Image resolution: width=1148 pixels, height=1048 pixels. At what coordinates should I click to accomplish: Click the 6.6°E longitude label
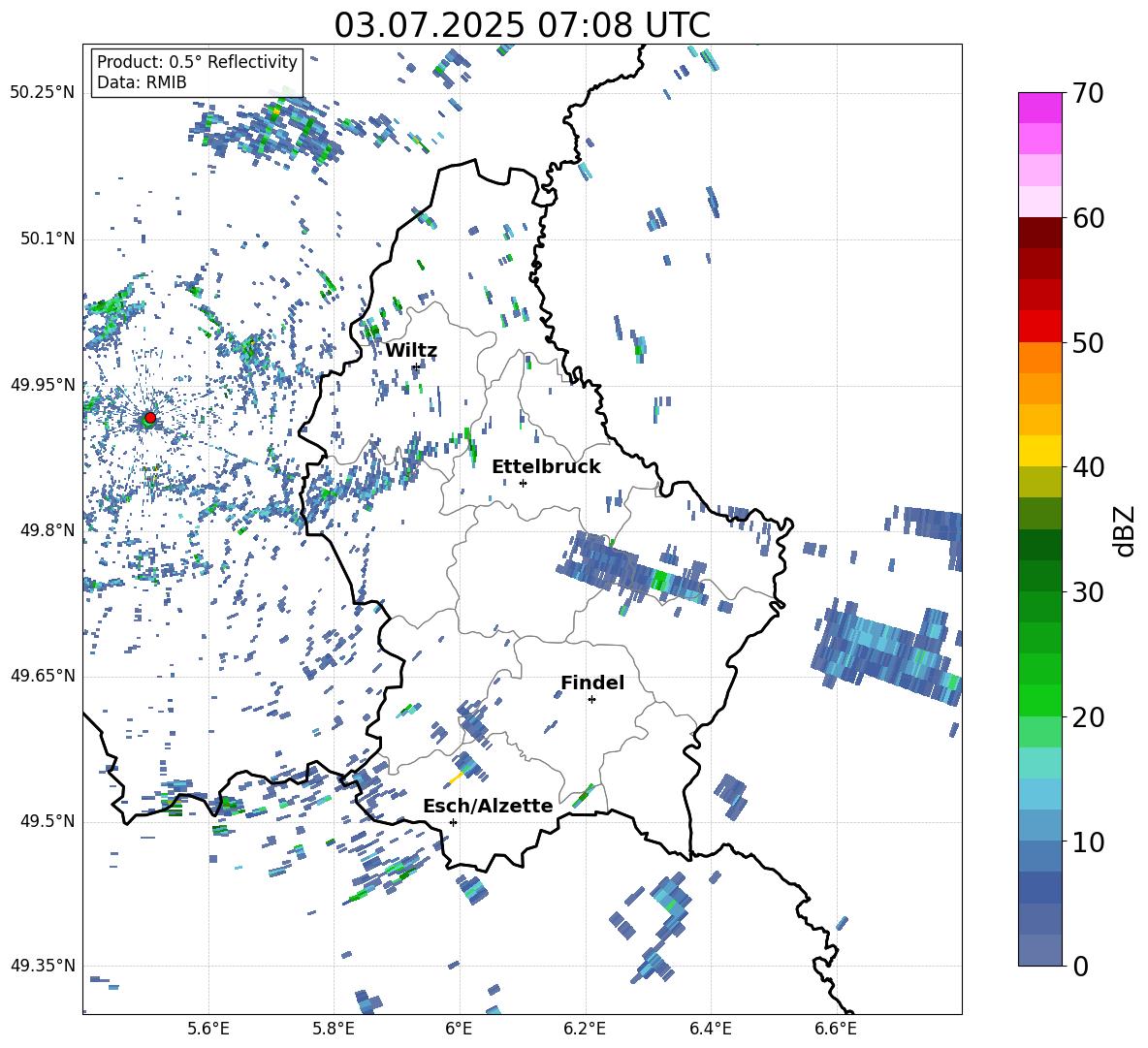pyautogui.click(x=836, y=1029)
